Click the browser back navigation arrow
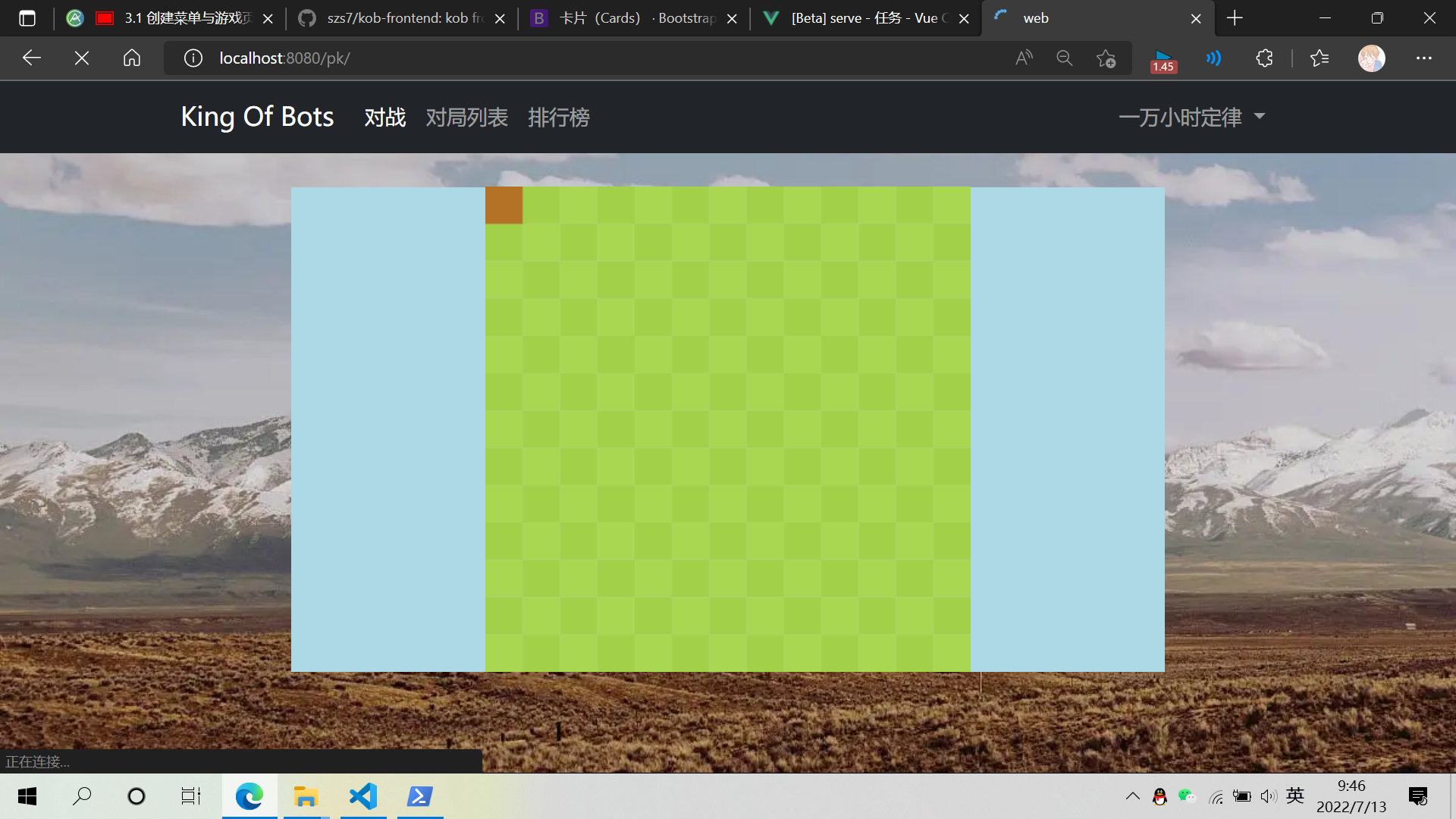 pos(31,58)
